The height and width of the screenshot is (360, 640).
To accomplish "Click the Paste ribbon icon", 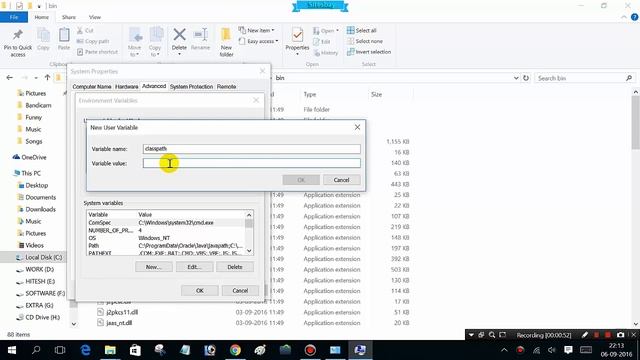I will point(64,40).
